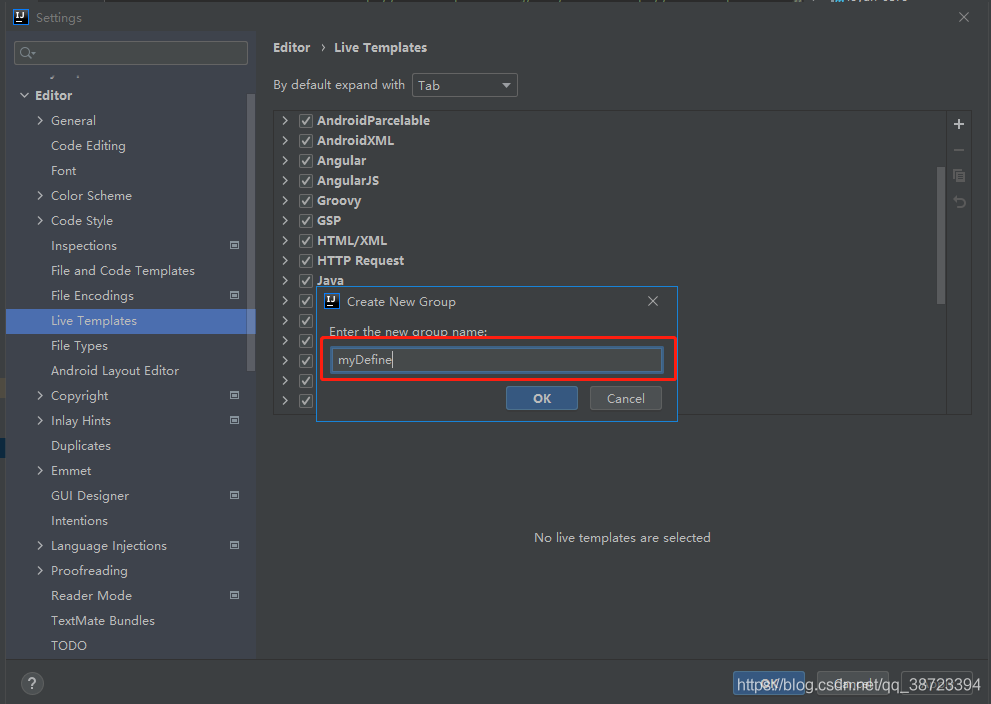Viewport: 991px width, 704px height.
Task: Open the help question mark button
Action: pyautogui.click(x=32, y=683)
